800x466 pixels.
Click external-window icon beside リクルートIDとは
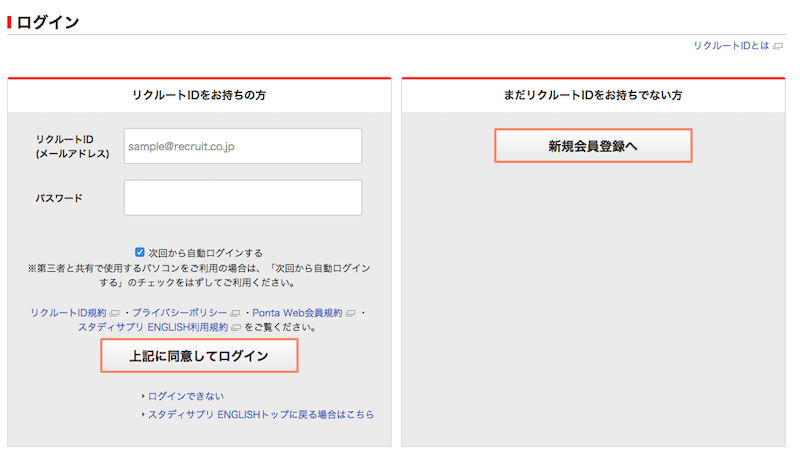[778, 46]
